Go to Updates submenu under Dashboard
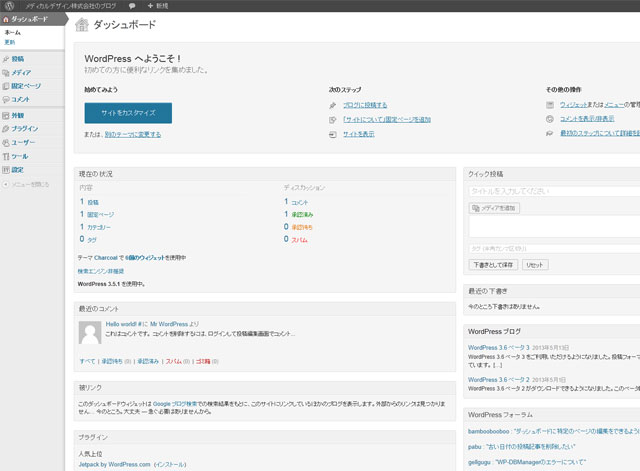The height and width of the screenshot is (471, 640). pyautogui.click(x=10, y=42)
